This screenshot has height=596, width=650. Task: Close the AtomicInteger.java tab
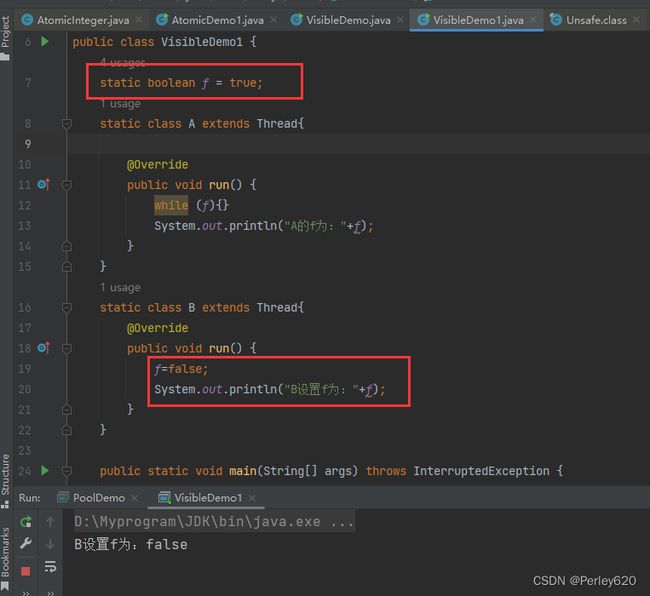(139, 20)
